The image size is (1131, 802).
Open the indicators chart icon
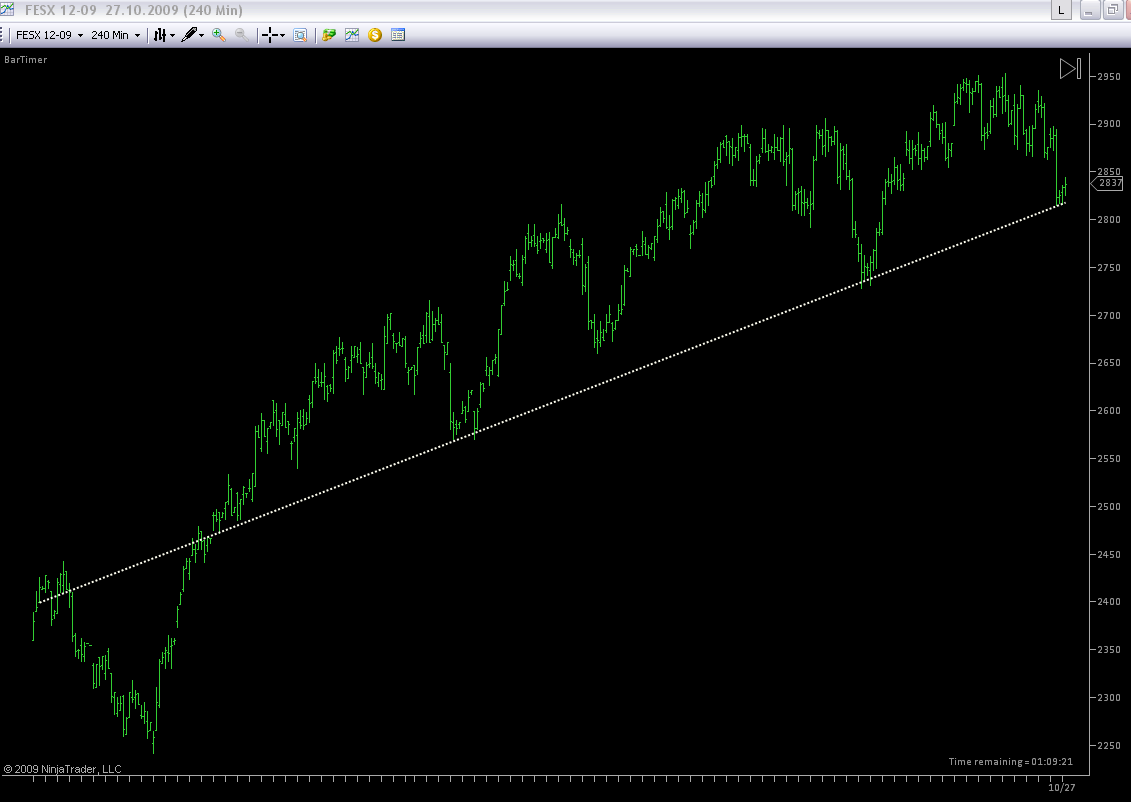pos(352,35)
